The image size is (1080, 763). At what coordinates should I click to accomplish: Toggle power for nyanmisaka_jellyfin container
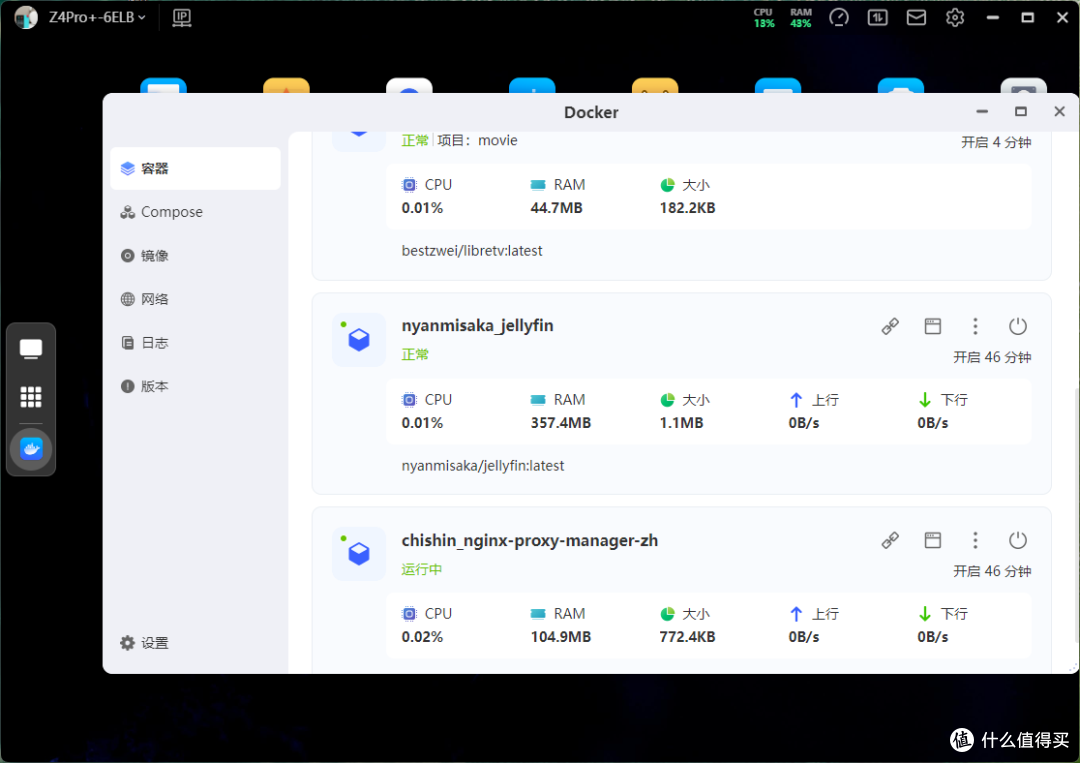1018,326
